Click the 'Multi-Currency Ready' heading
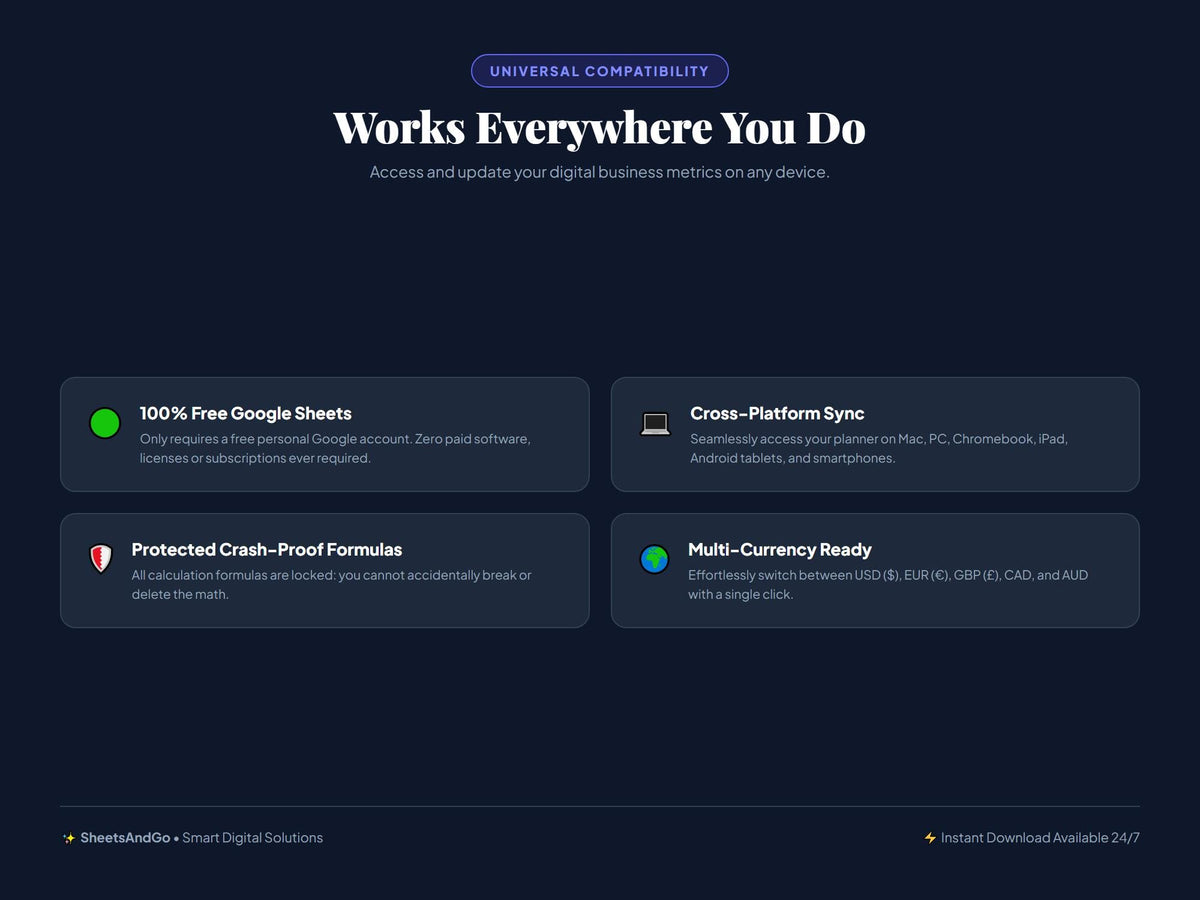 780,549
